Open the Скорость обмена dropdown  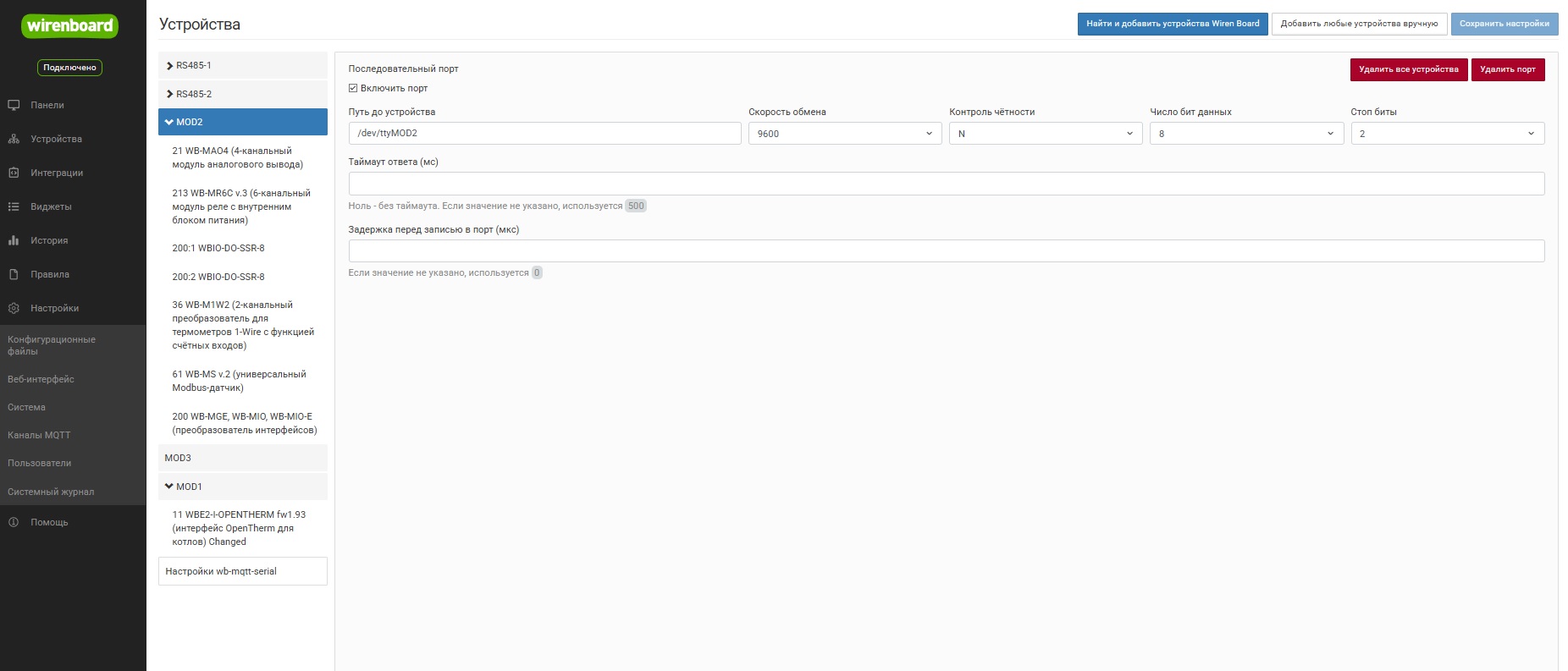pos(845,134)
